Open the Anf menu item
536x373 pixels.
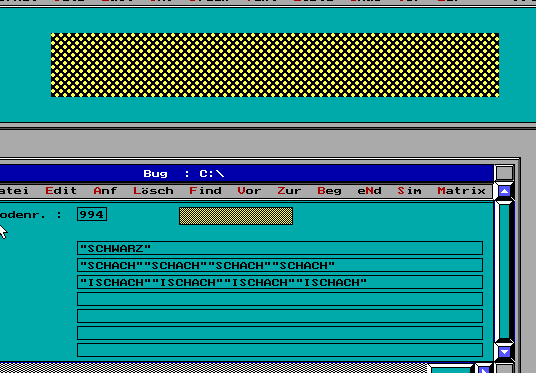coord(105,191)
